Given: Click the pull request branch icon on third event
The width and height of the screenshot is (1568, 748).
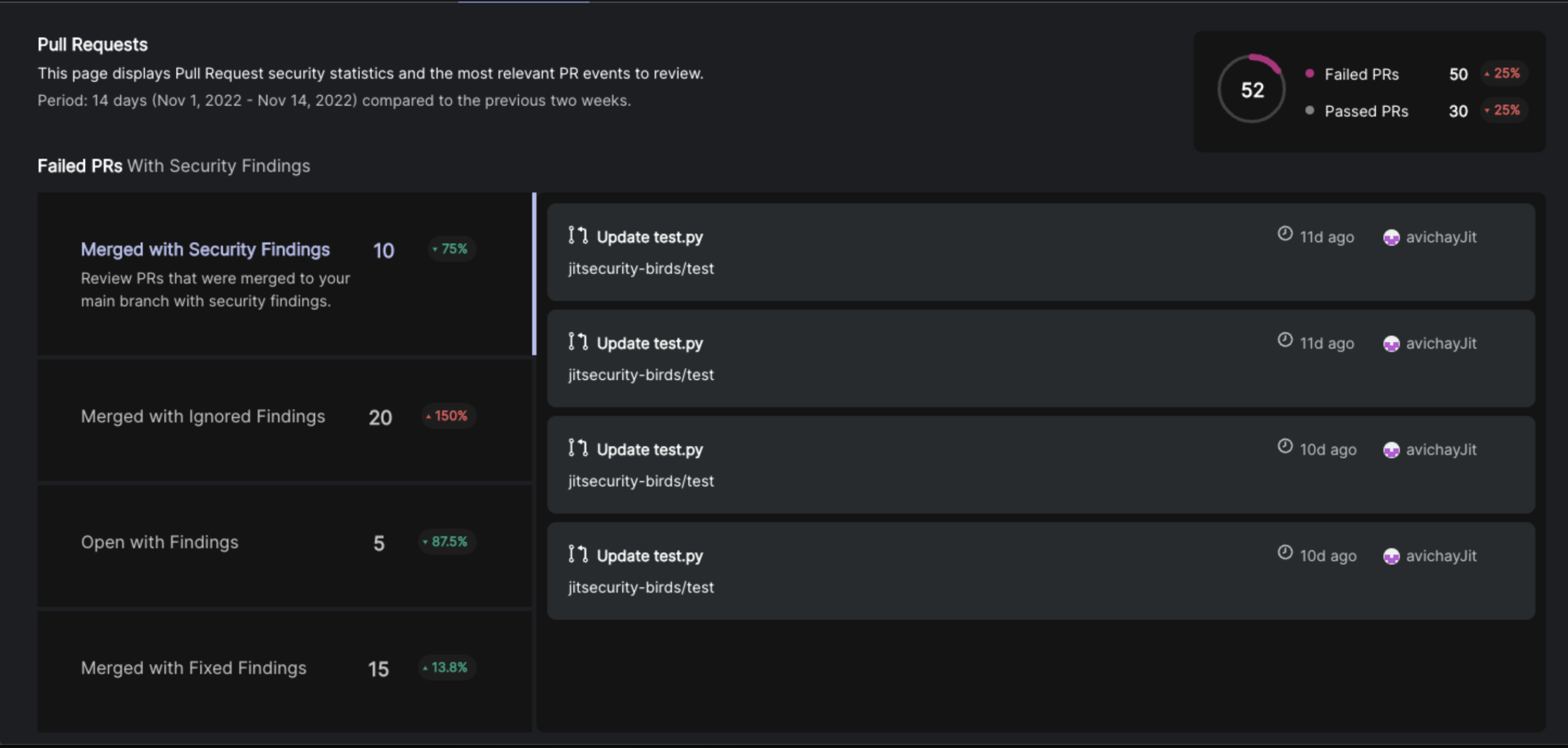Looking at the screenshot, I should coord(577,449).
